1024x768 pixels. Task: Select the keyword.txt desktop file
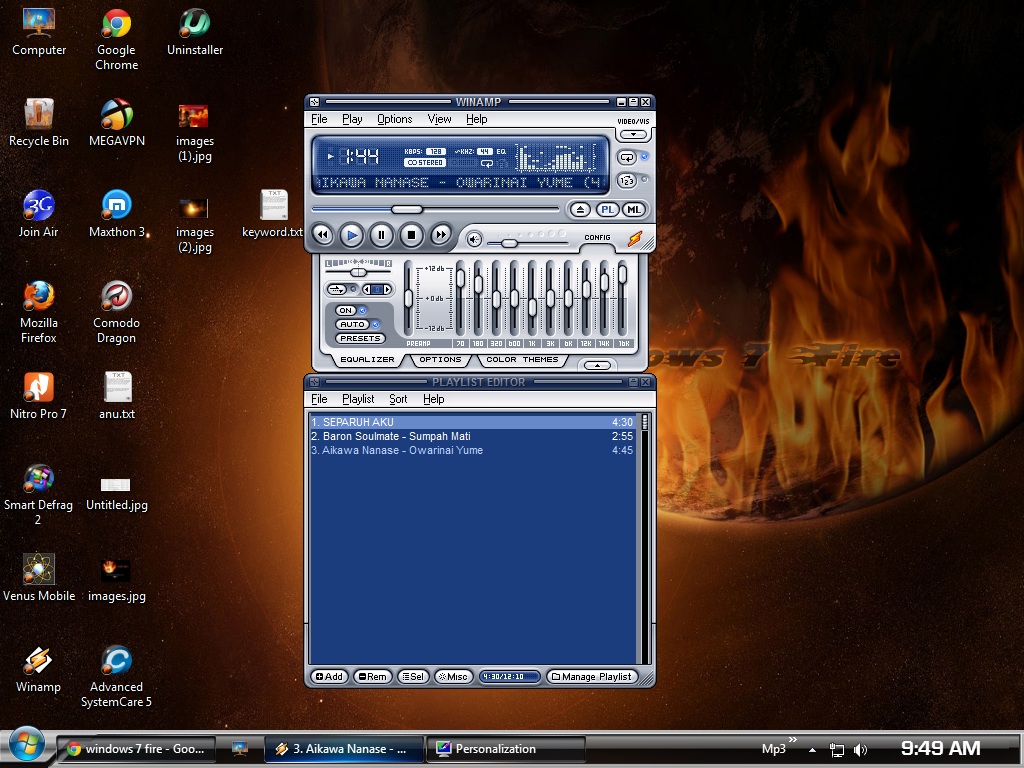coord(272,214)
